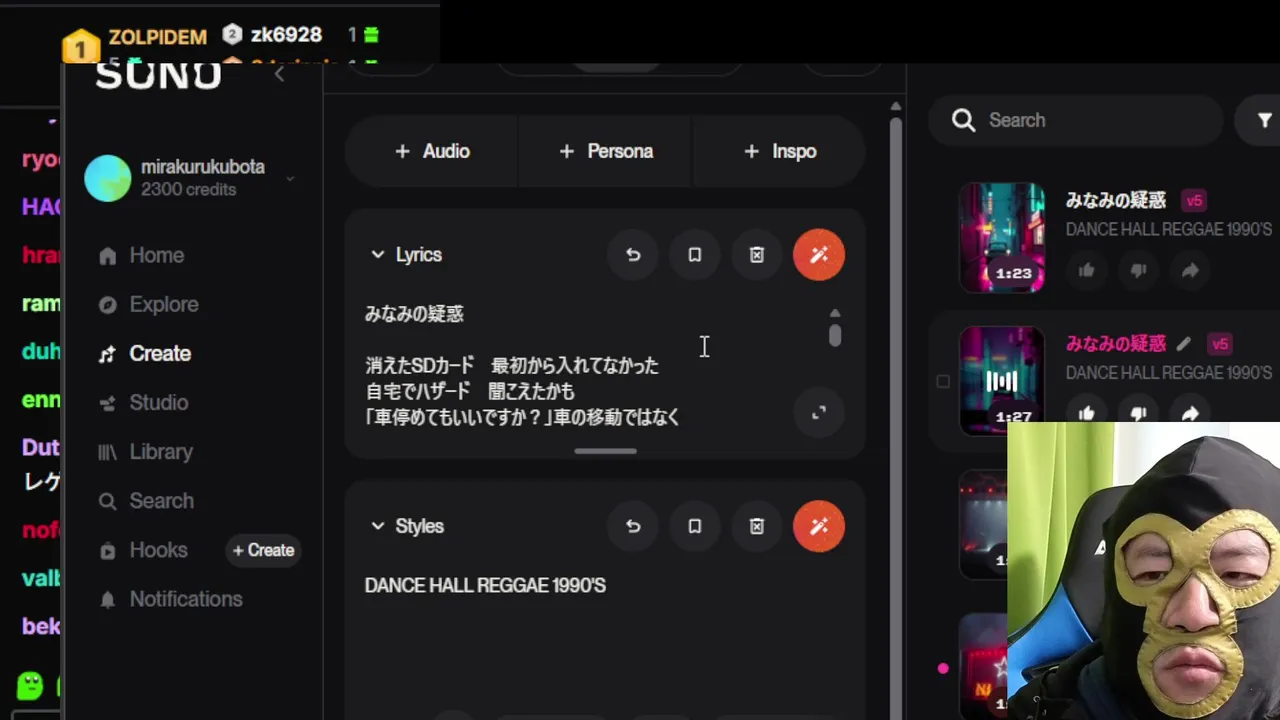Click the lyrics resize handle bar
This screenshot has width=1280, height=720.
[x=605, y=451]
